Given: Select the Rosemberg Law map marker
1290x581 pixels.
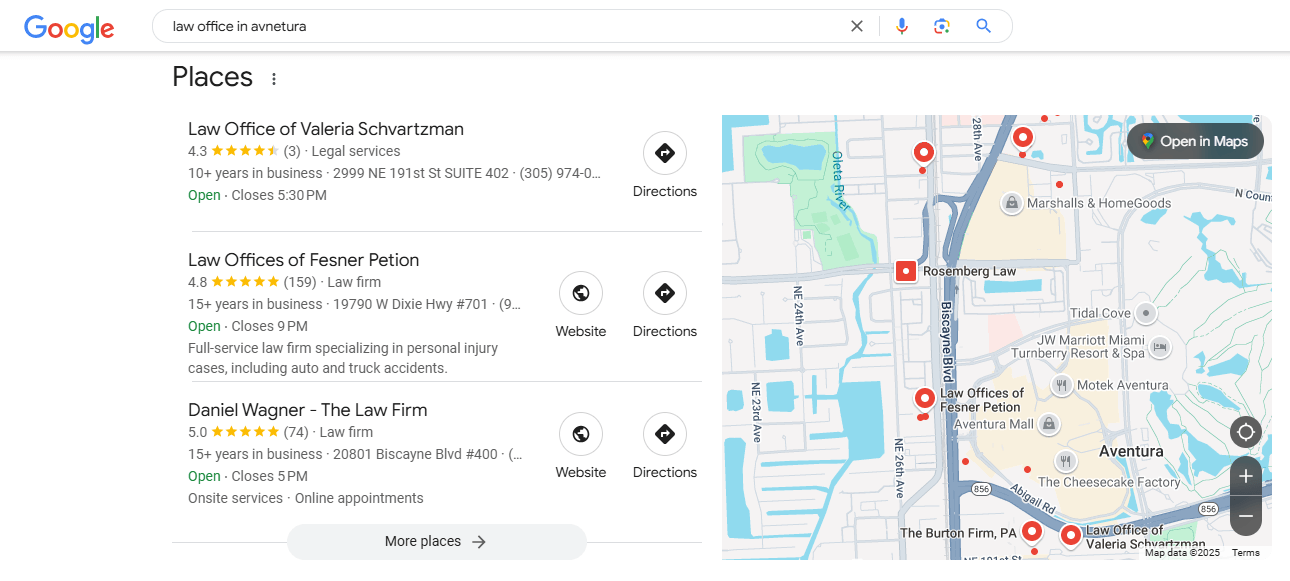Looking at the screenshot, I should (x=906, y=271).
